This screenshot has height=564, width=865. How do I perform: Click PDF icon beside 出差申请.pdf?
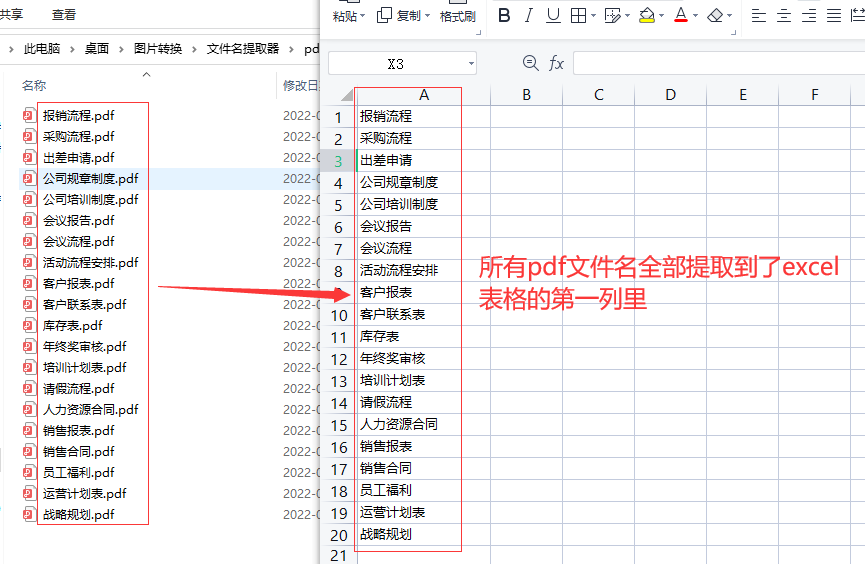[29, 158]
